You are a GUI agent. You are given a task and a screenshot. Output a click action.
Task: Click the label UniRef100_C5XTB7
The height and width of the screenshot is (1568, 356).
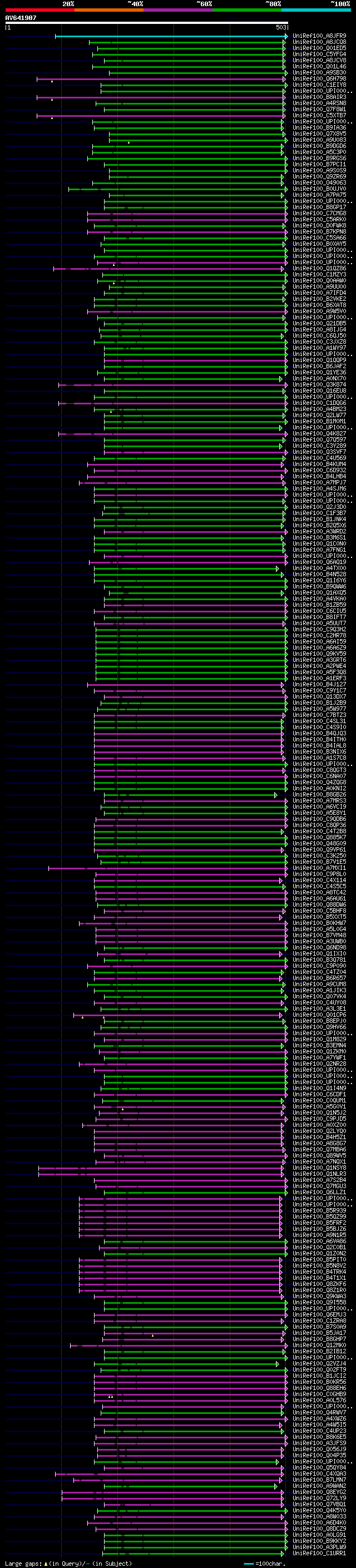click(x=319, y=115)
